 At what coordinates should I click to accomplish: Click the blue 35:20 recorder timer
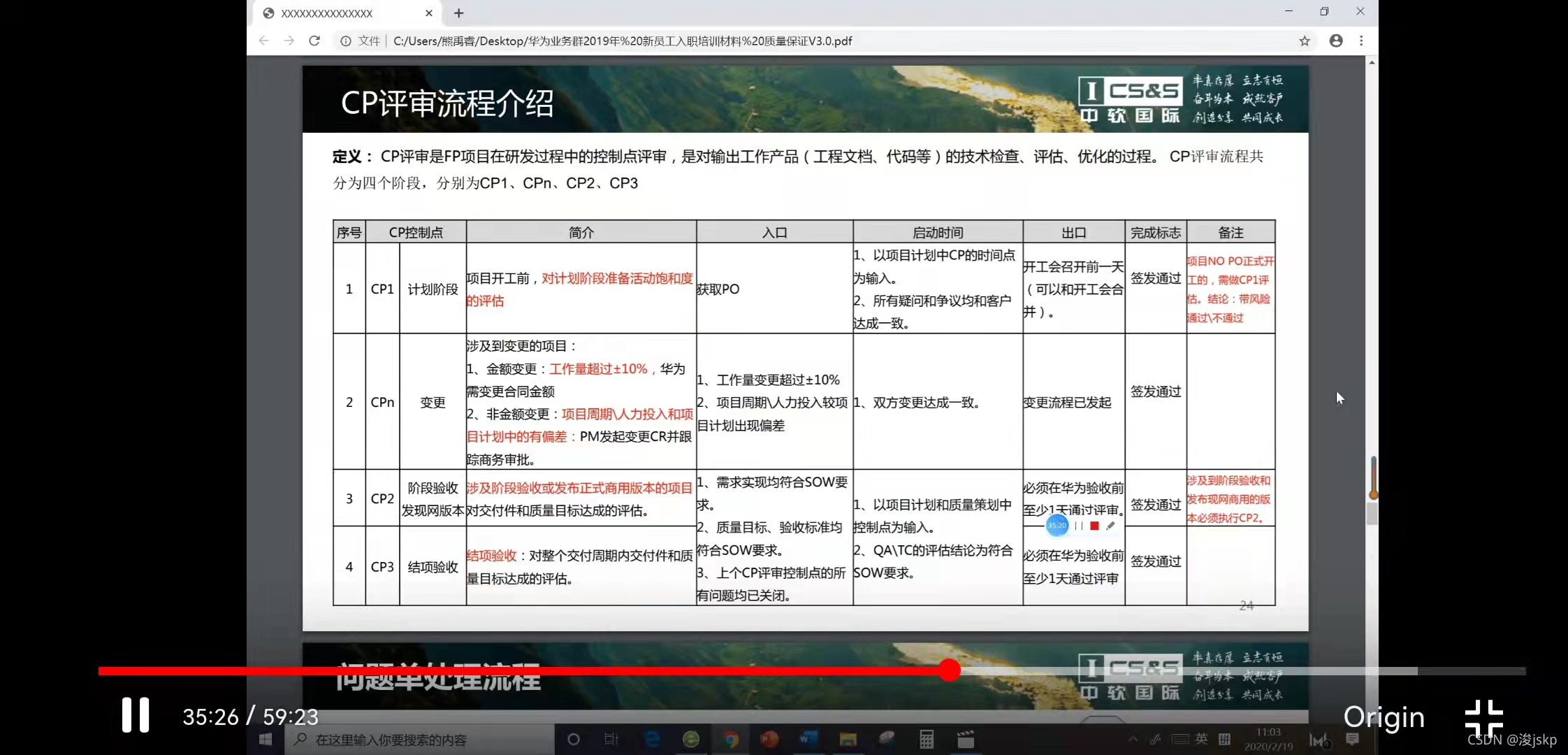(1057, 526)
